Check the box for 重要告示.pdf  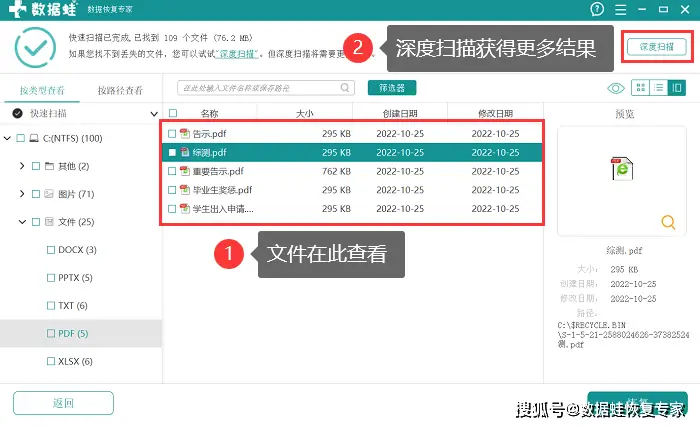pos(172,171)
